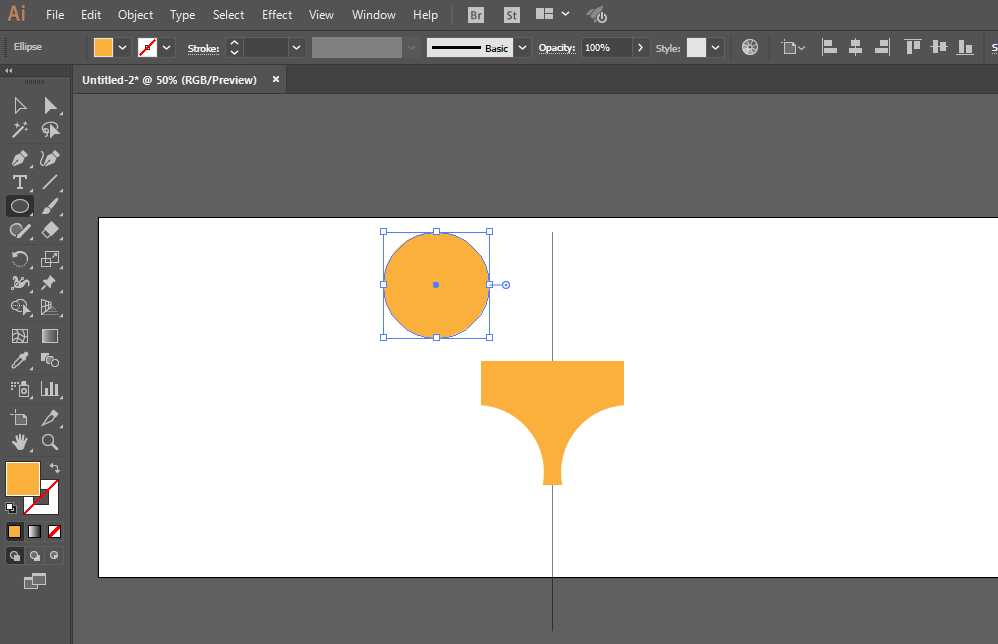Viewport: 998px width, 644px height.
Task: Choose the Eyedropper tool
Action: pos(19,361)
